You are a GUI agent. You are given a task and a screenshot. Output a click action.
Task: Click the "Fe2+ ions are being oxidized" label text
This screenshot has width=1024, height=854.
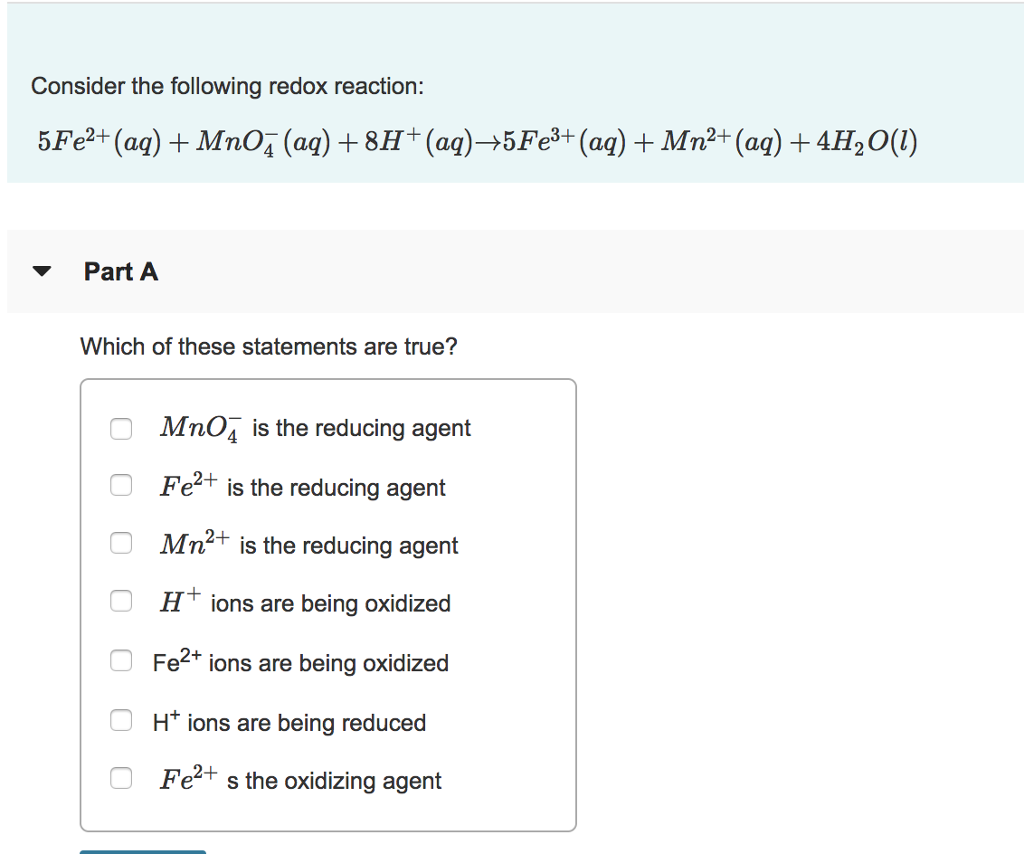(303, 660)
